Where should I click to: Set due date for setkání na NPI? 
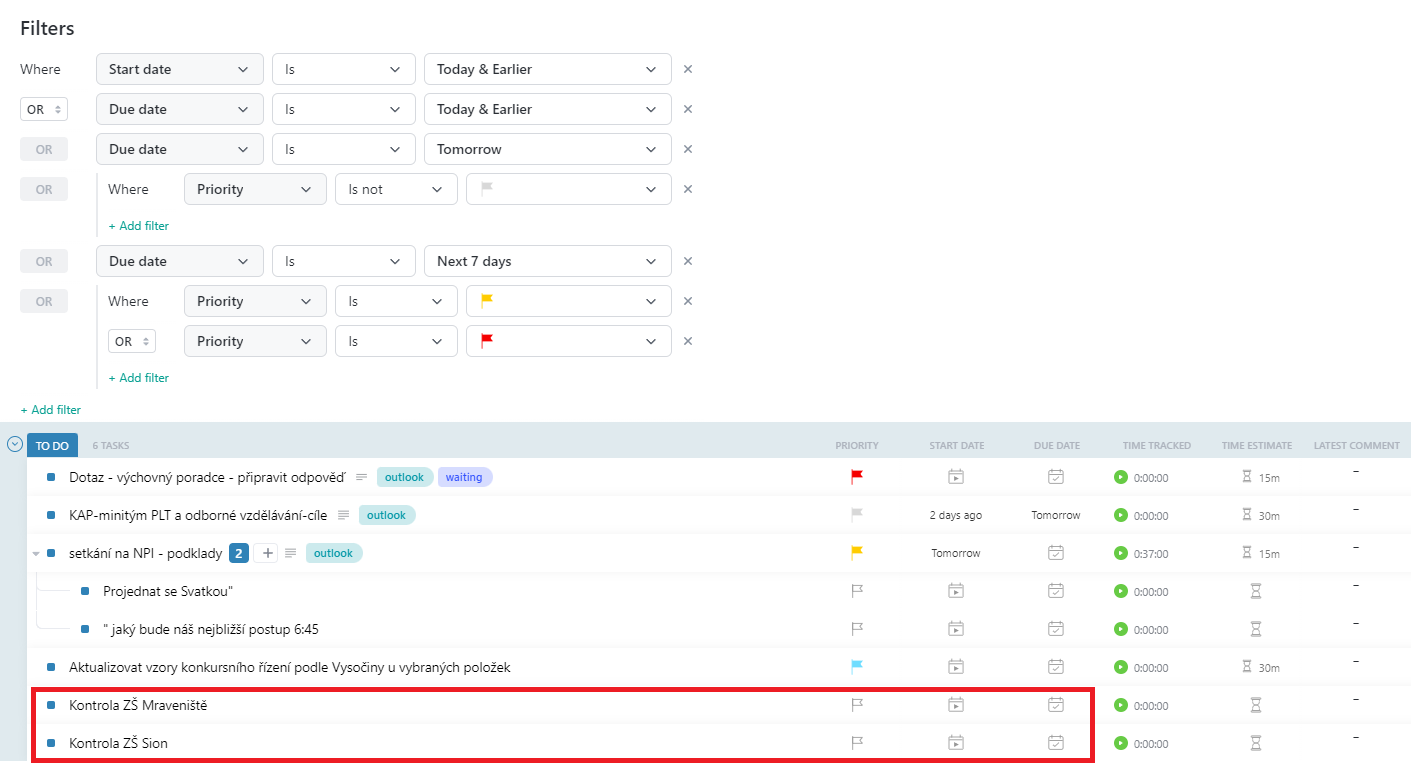tap(1056, 553)
